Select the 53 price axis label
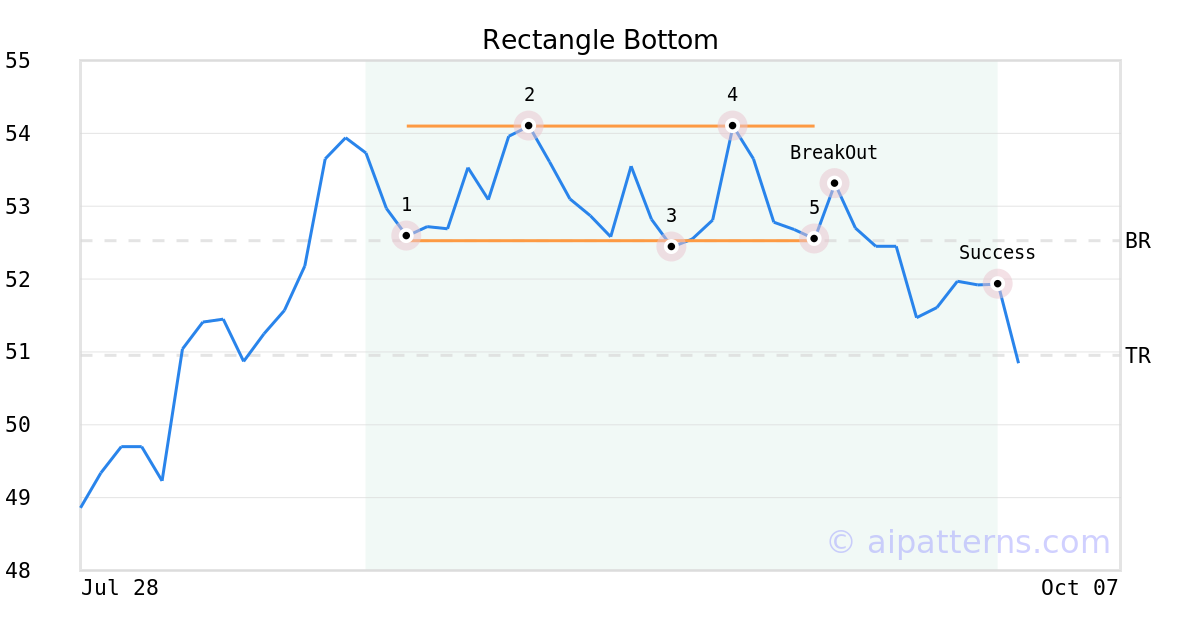 click(18, 207)
